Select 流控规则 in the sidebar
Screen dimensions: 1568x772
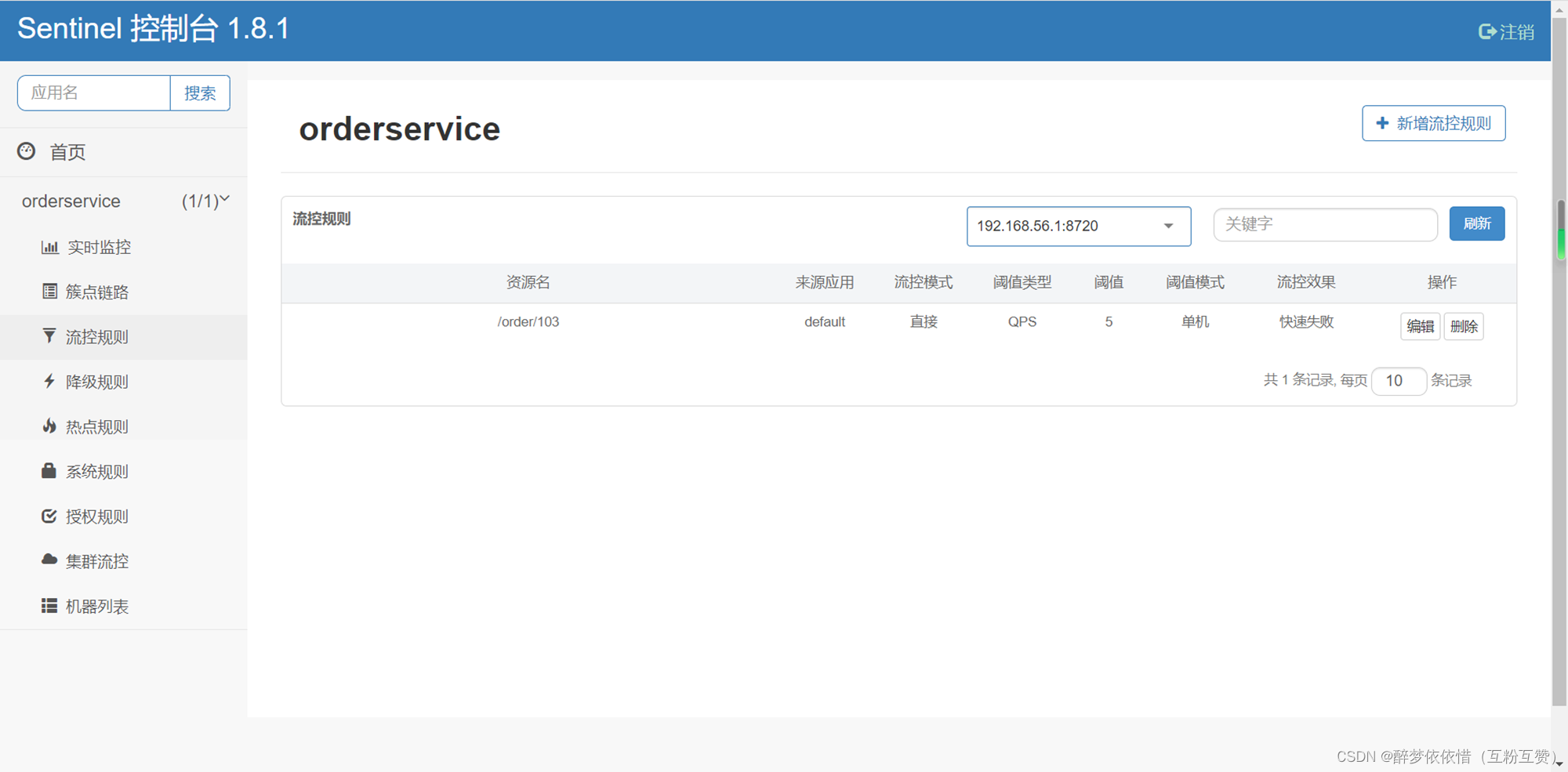tap(124, 337)
